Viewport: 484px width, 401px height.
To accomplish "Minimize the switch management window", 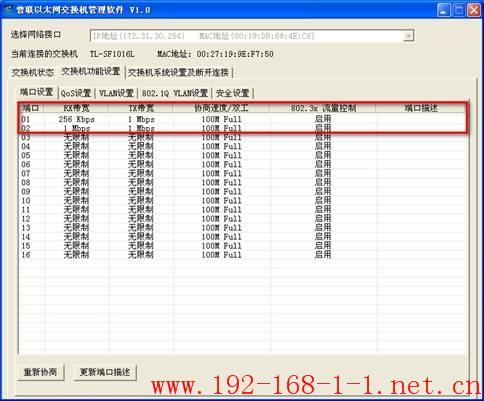I will click(x=443, y=10).
